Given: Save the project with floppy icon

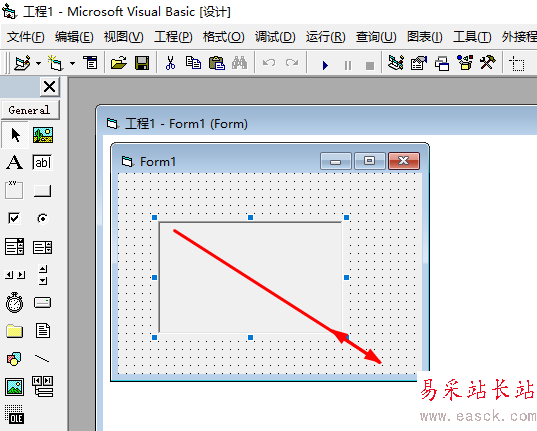Looking at the screenshot, I should click(x=142, y=63).
